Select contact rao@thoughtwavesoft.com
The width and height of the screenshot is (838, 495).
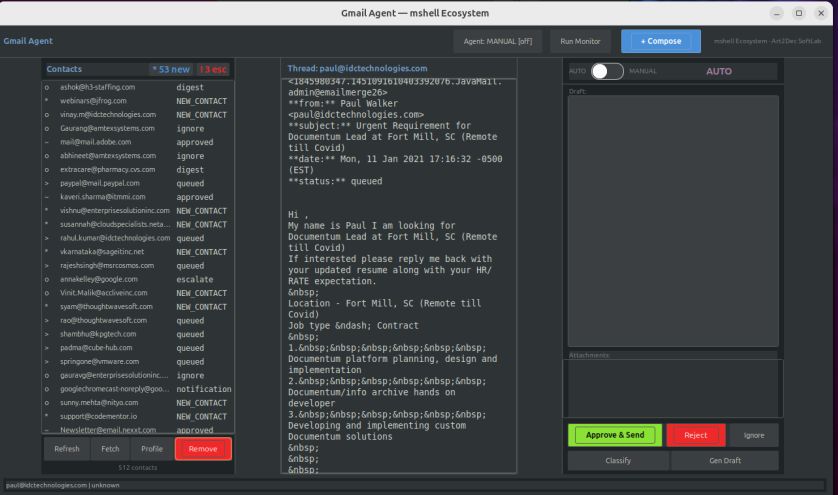[x=138, y=321]
